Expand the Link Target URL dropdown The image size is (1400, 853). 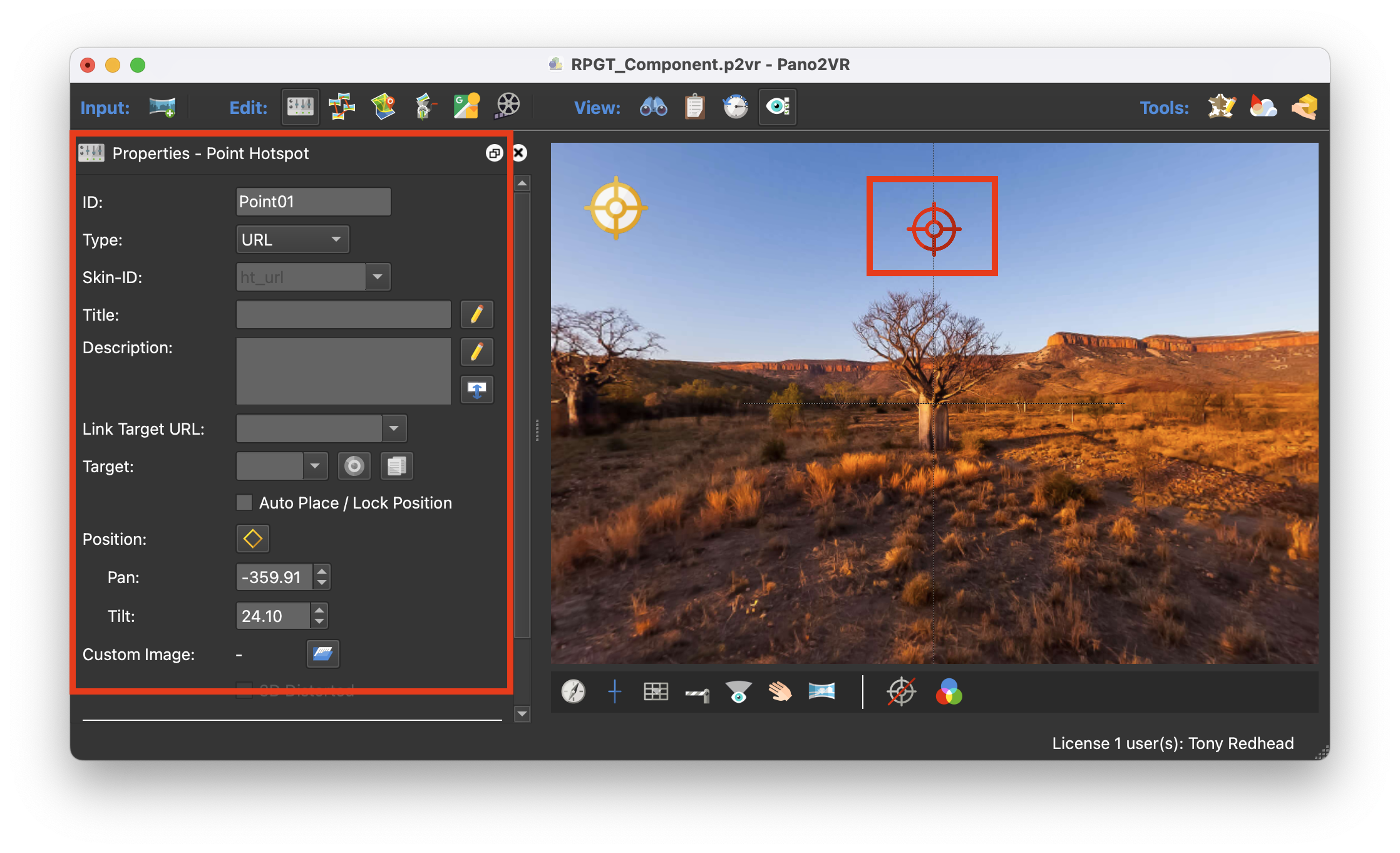[394, 428]
